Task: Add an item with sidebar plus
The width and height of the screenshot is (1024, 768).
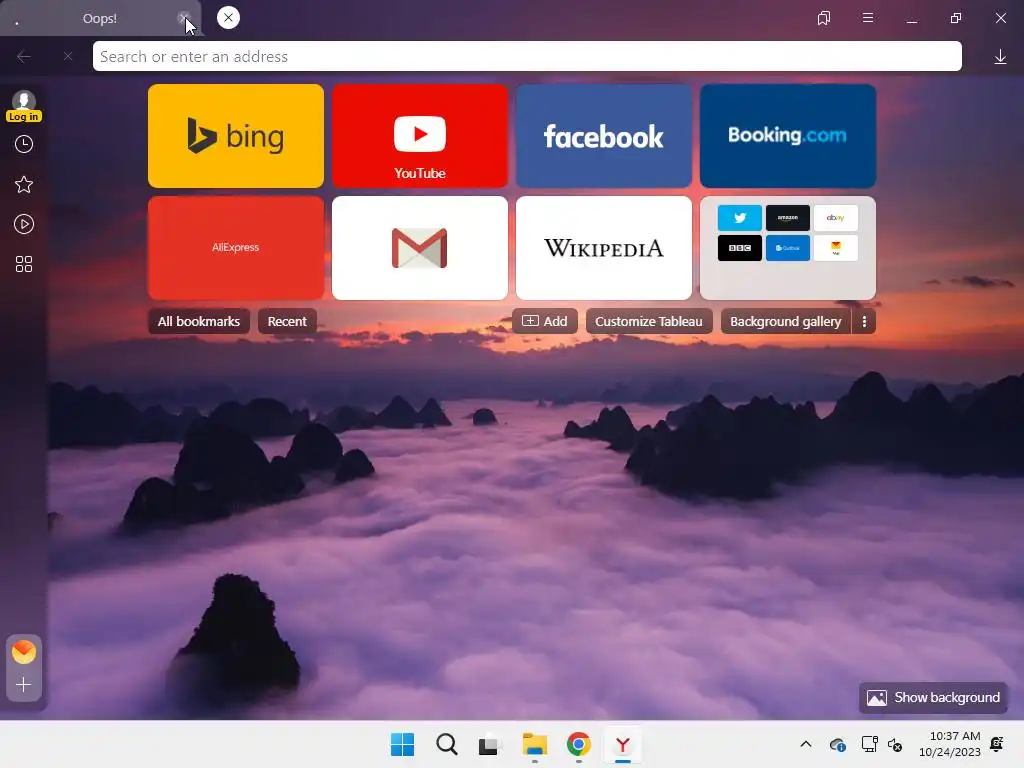Action: (x=24, y=684)
